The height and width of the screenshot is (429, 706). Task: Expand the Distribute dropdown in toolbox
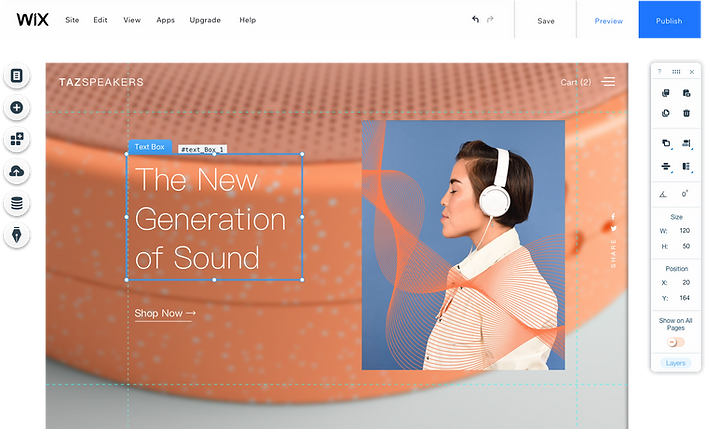click(x=666, y=167)
